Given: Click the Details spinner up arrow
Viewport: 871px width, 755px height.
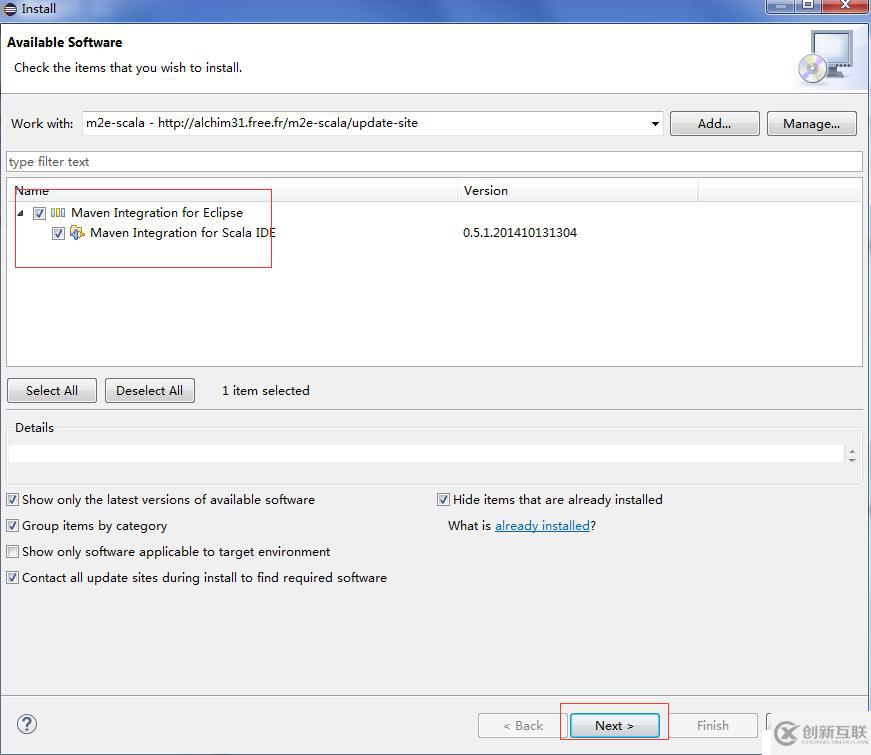Looking at the screenshot, I should click(852, 451).
